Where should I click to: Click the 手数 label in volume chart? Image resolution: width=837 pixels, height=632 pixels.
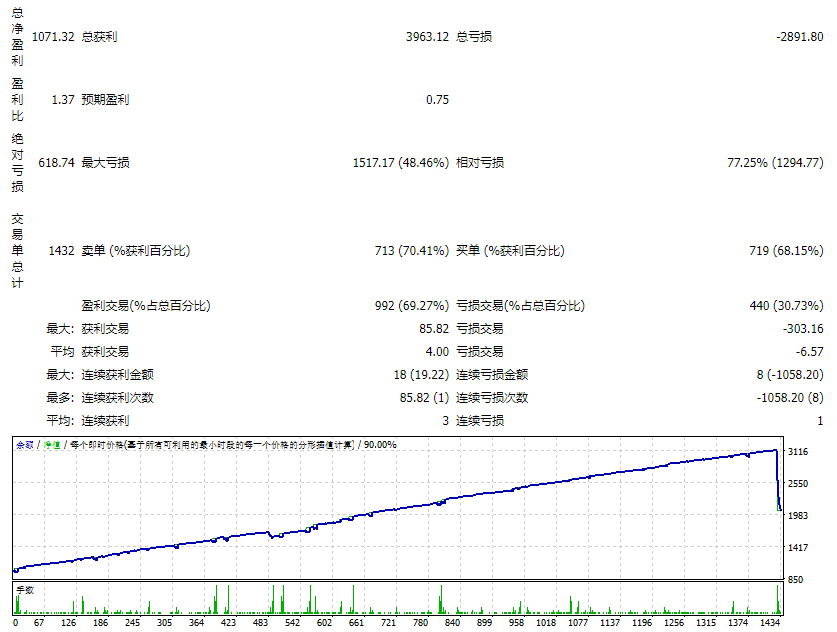25,590
